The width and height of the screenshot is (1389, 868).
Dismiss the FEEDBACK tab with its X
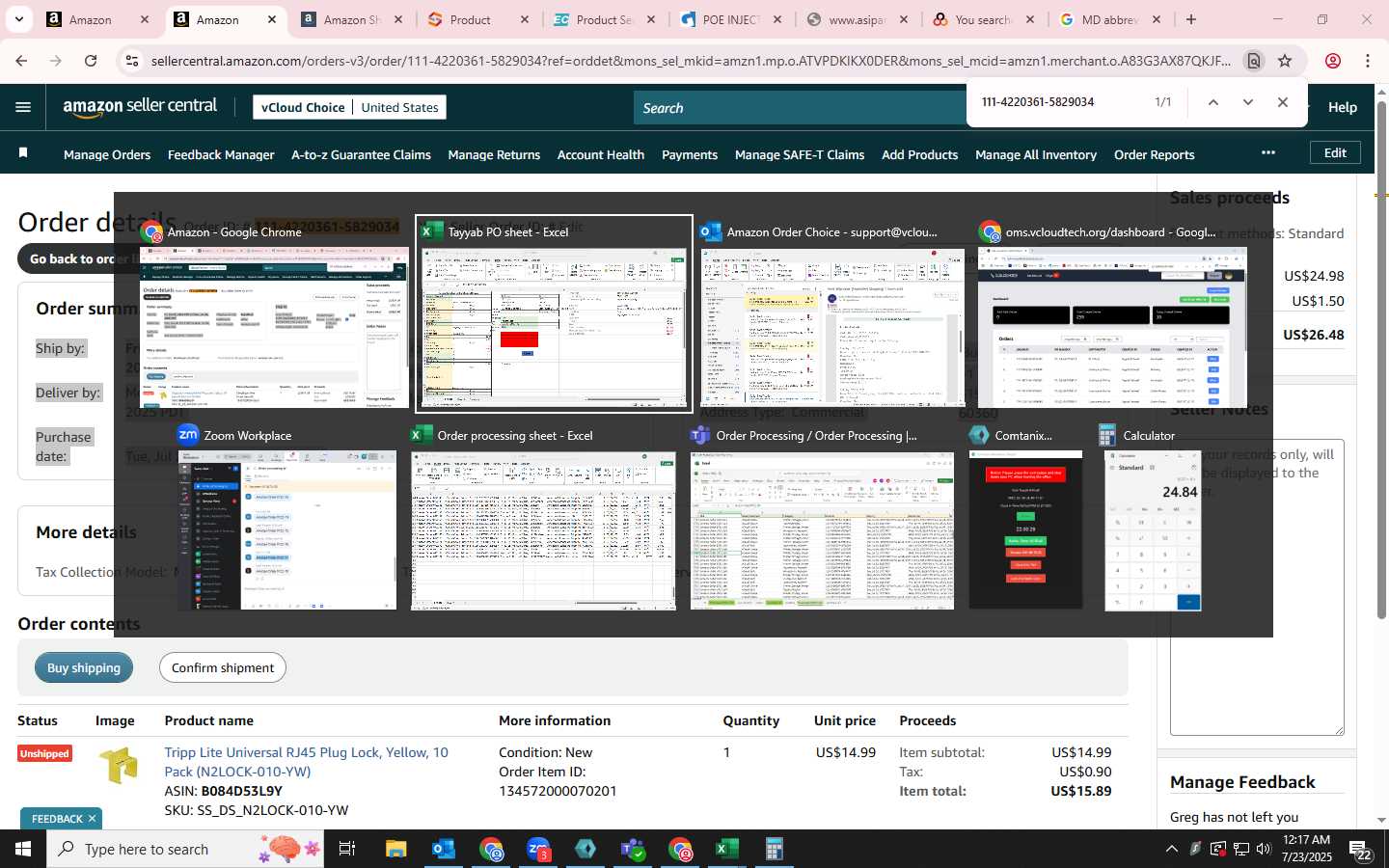click(92, 819)
